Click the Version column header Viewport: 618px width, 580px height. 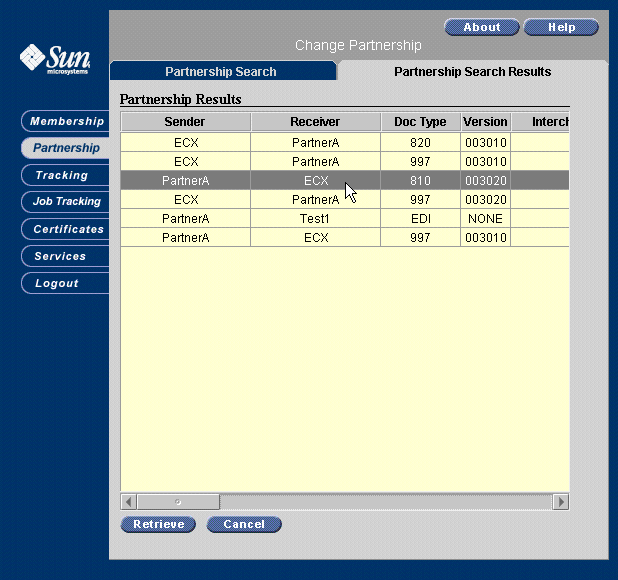[486, 121]
